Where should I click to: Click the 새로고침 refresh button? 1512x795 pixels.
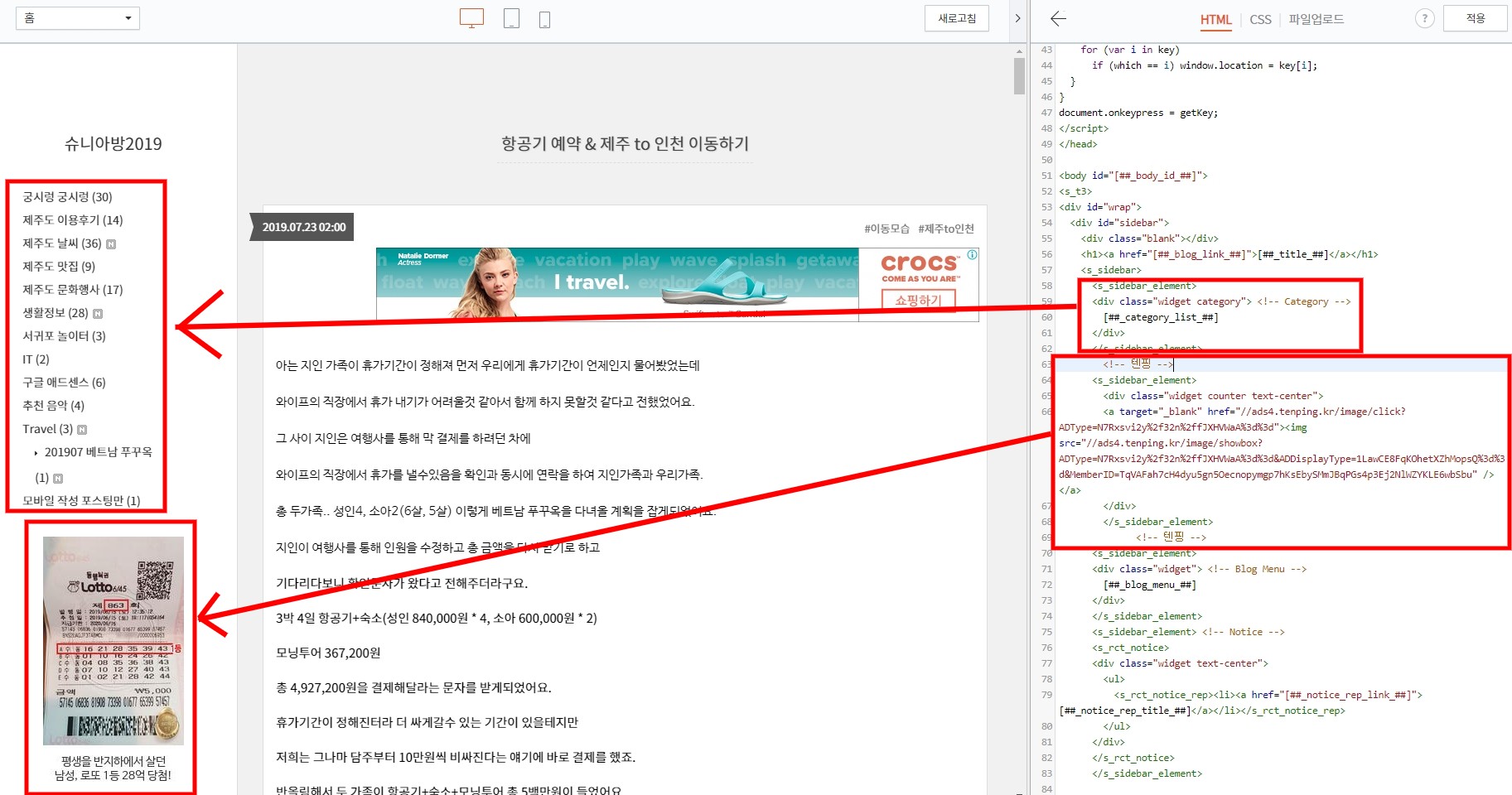tap(957, 18)
